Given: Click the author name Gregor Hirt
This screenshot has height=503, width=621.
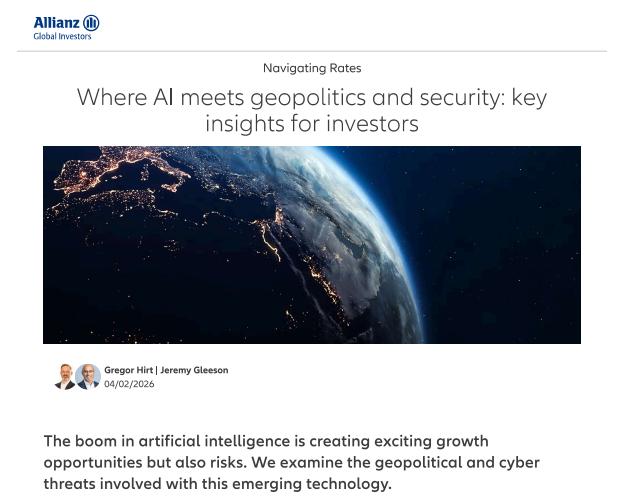Looking at the screenshot, I should [128, 370].
